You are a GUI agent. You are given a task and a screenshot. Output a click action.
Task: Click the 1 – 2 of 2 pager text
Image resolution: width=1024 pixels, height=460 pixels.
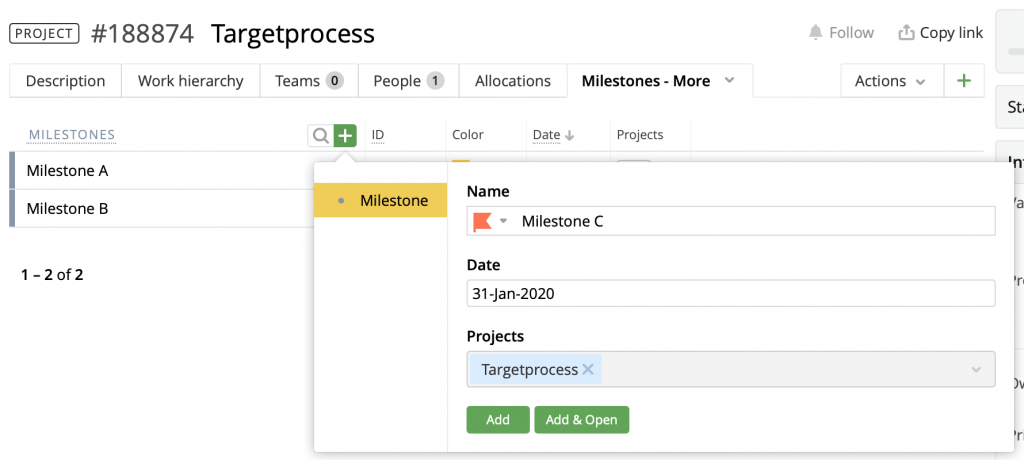pos(52,275)
